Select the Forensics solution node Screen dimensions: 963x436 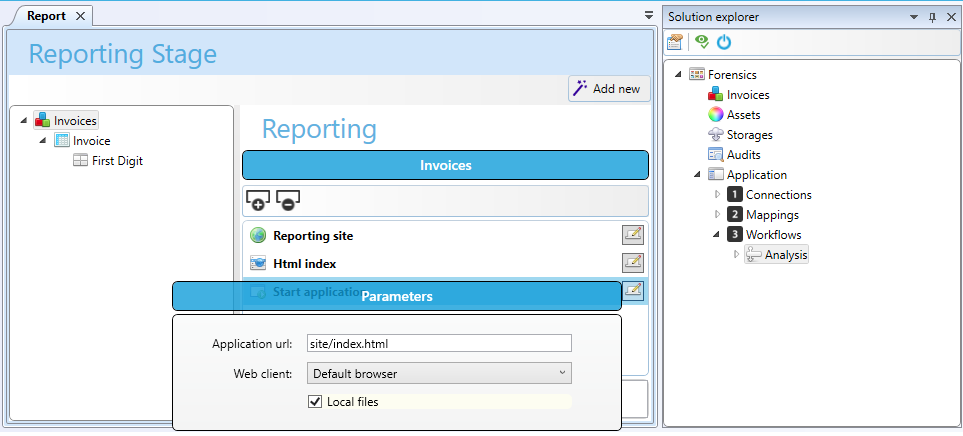click(732, 75)
